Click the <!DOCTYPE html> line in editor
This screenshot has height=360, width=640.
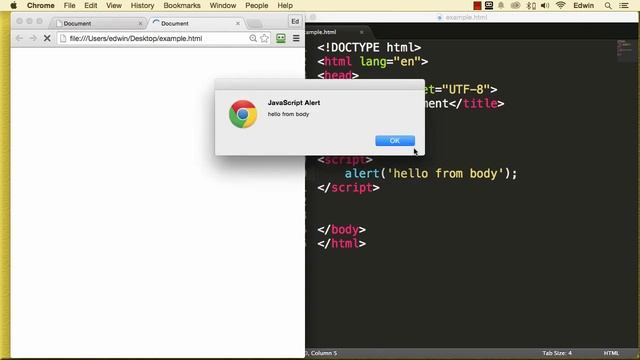(369, 47)
